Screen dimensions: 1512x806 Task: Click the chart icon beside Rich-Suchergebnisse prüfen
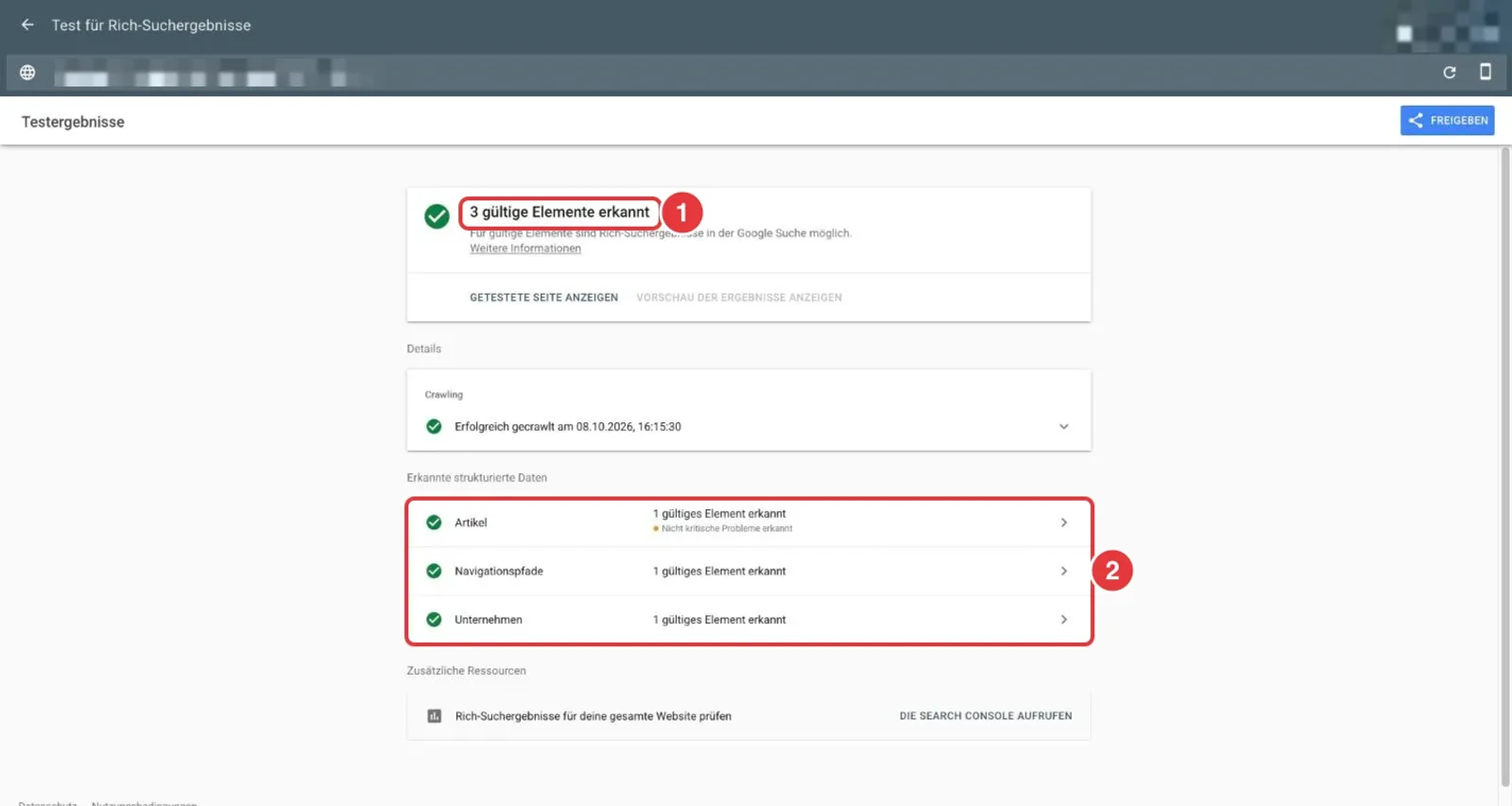click(435, 716)
